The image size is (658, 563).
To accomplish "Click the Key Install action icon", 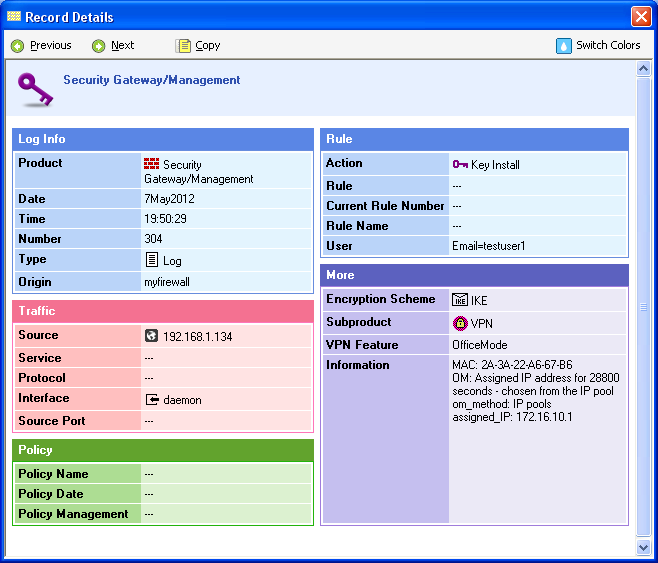I will (x=460, y=164).
